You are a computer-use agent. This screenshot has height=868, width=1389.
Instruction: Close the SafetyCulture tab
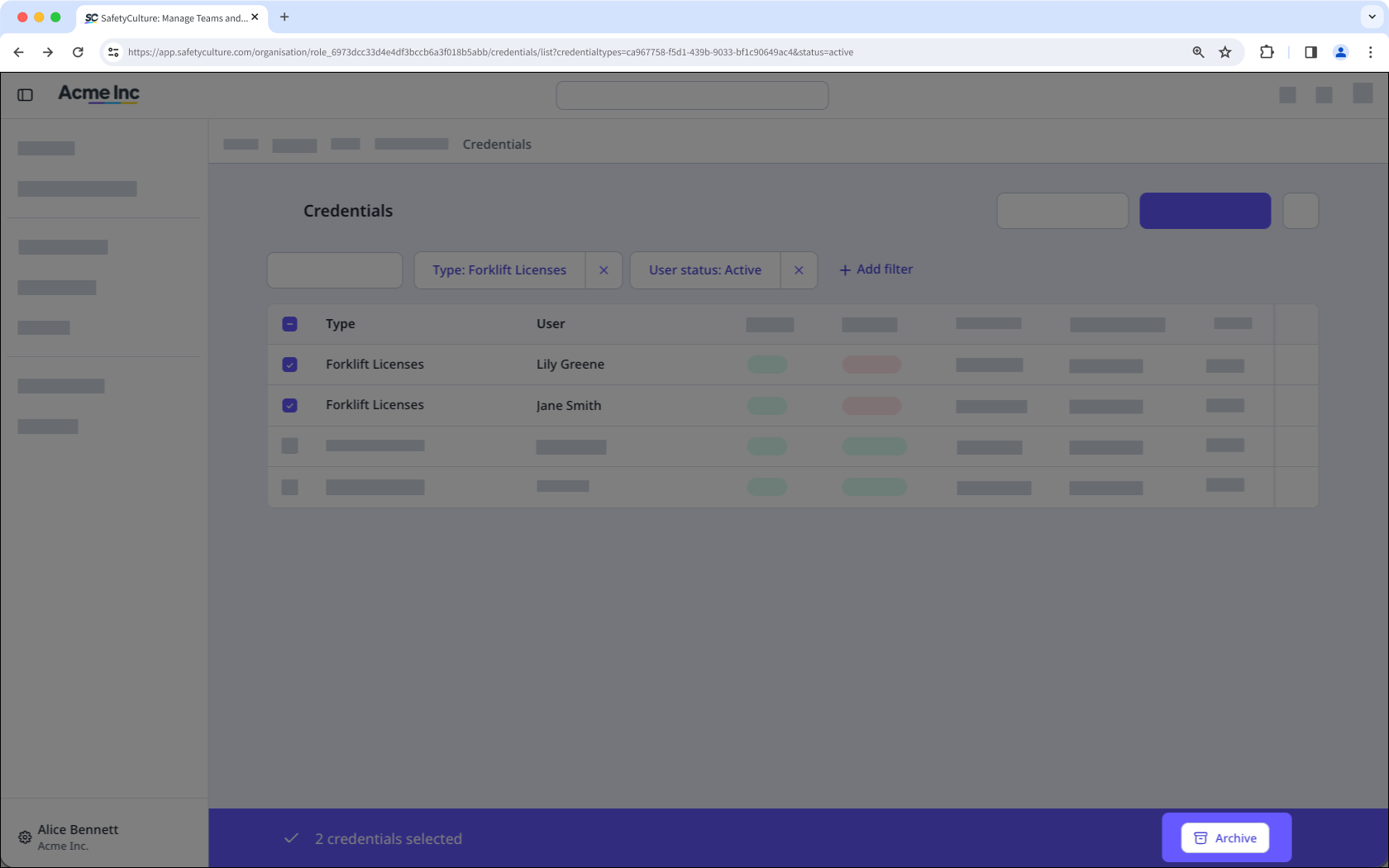tap(255, 17)
